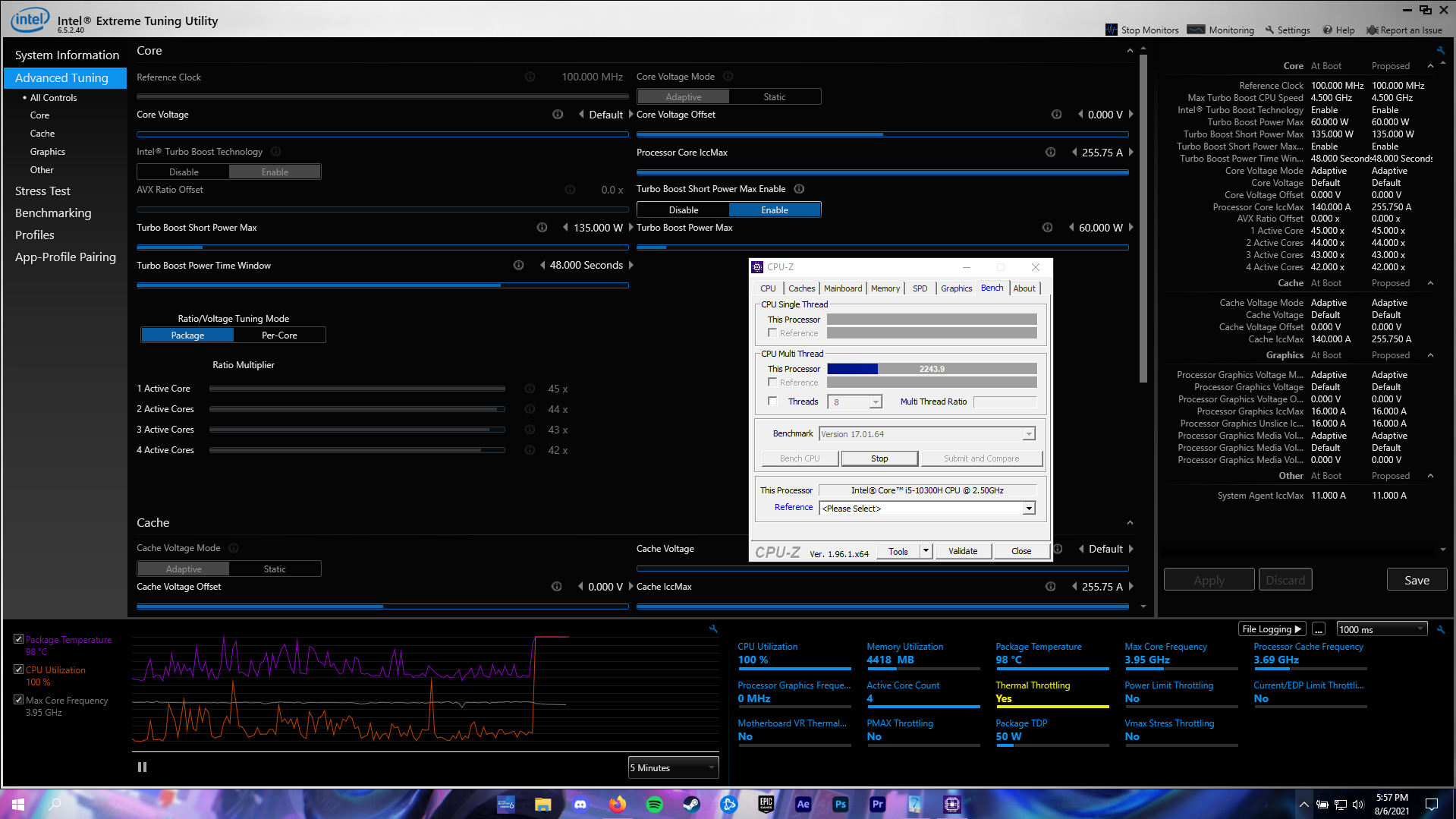
Task: Click the Save button
Action: point(1417,580)
